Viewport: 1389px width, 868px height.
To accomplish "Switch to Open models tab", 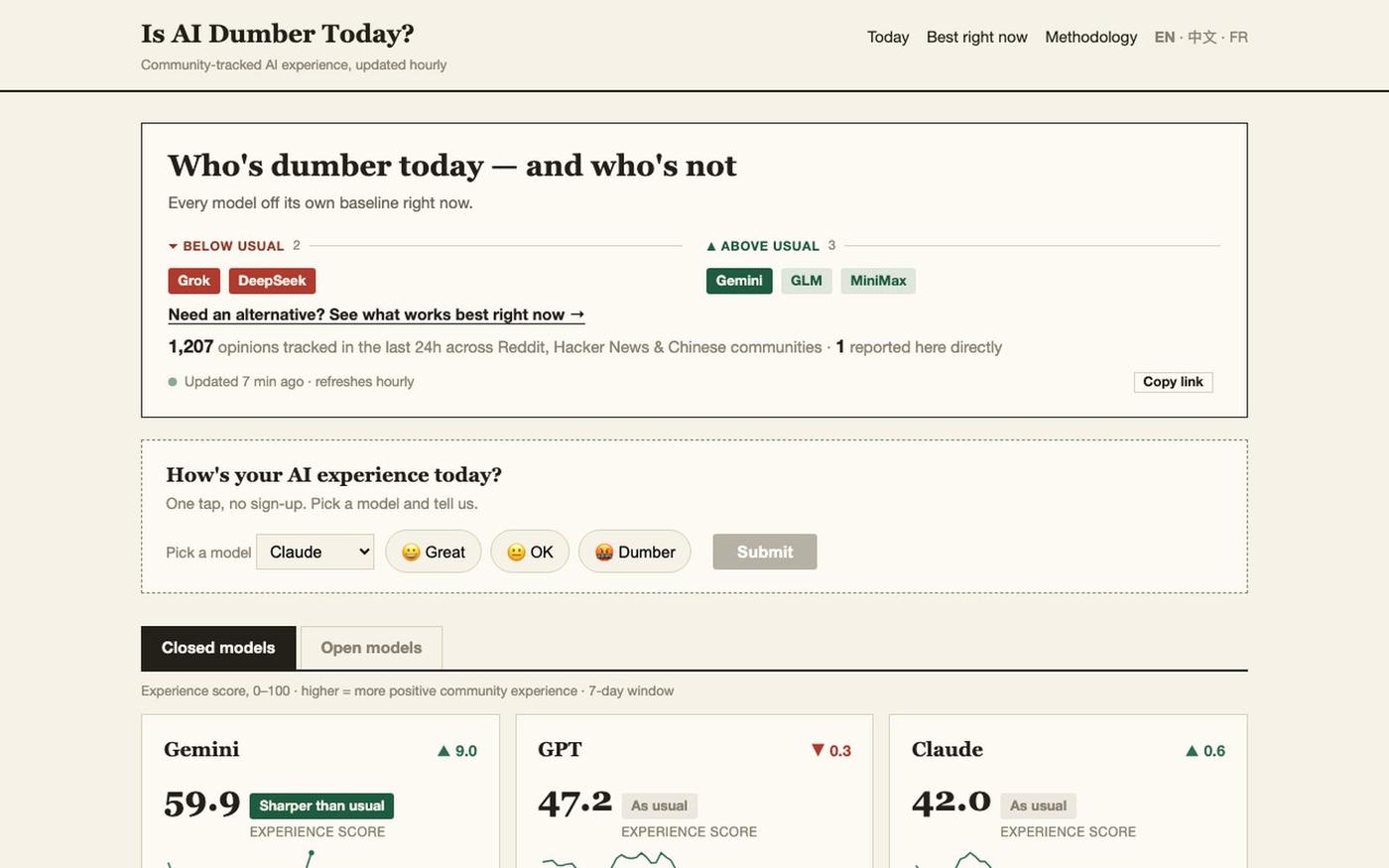I will [x=371, y=648].
